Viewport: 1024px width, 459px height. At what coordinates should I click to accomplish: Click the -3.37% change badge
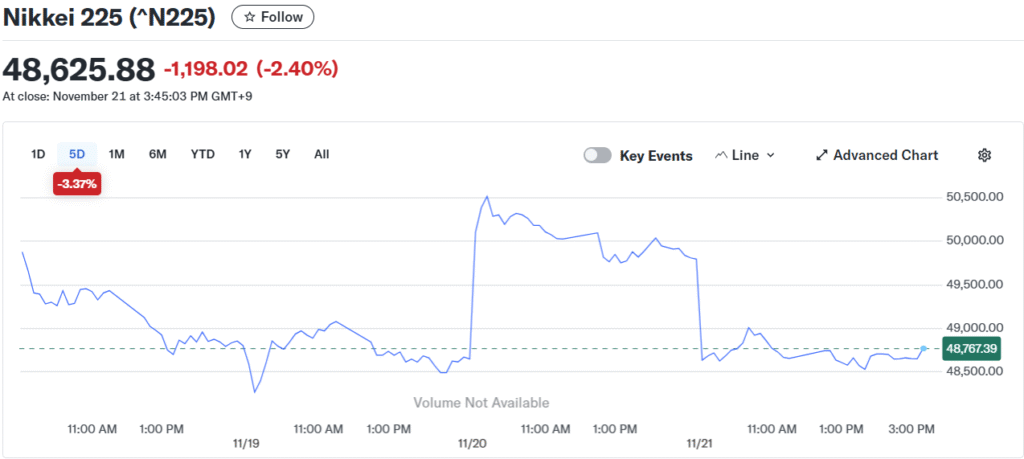point(77,184)
